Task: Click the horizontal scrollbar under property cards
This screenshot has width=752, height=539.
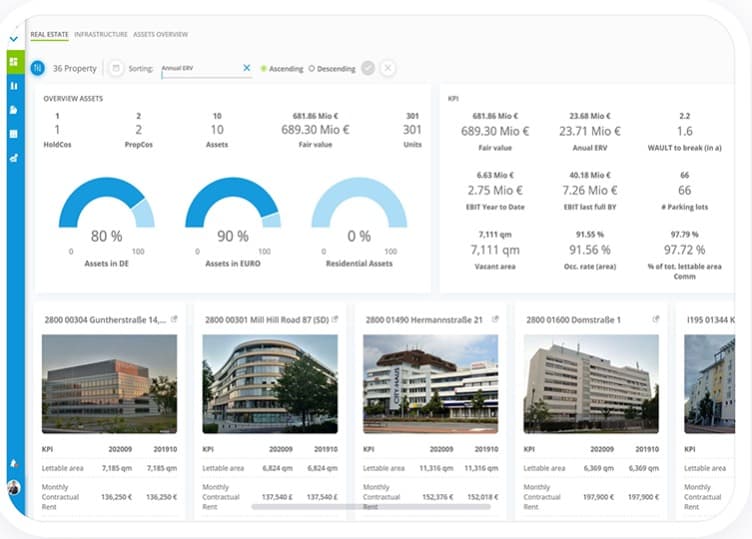Action: click(371, 506)
